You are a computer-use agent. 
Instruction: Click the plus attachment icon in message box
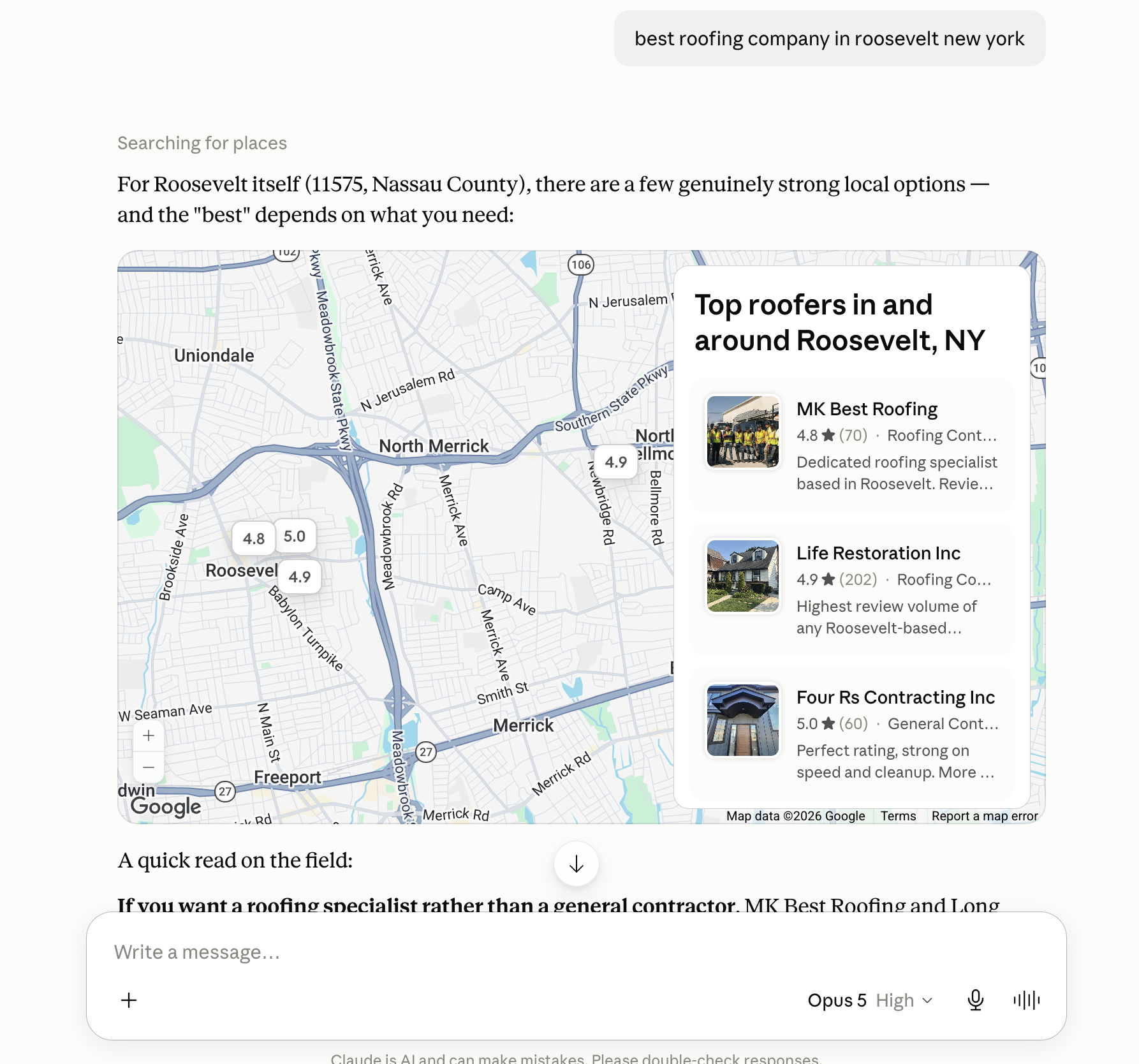(129, 1000)
